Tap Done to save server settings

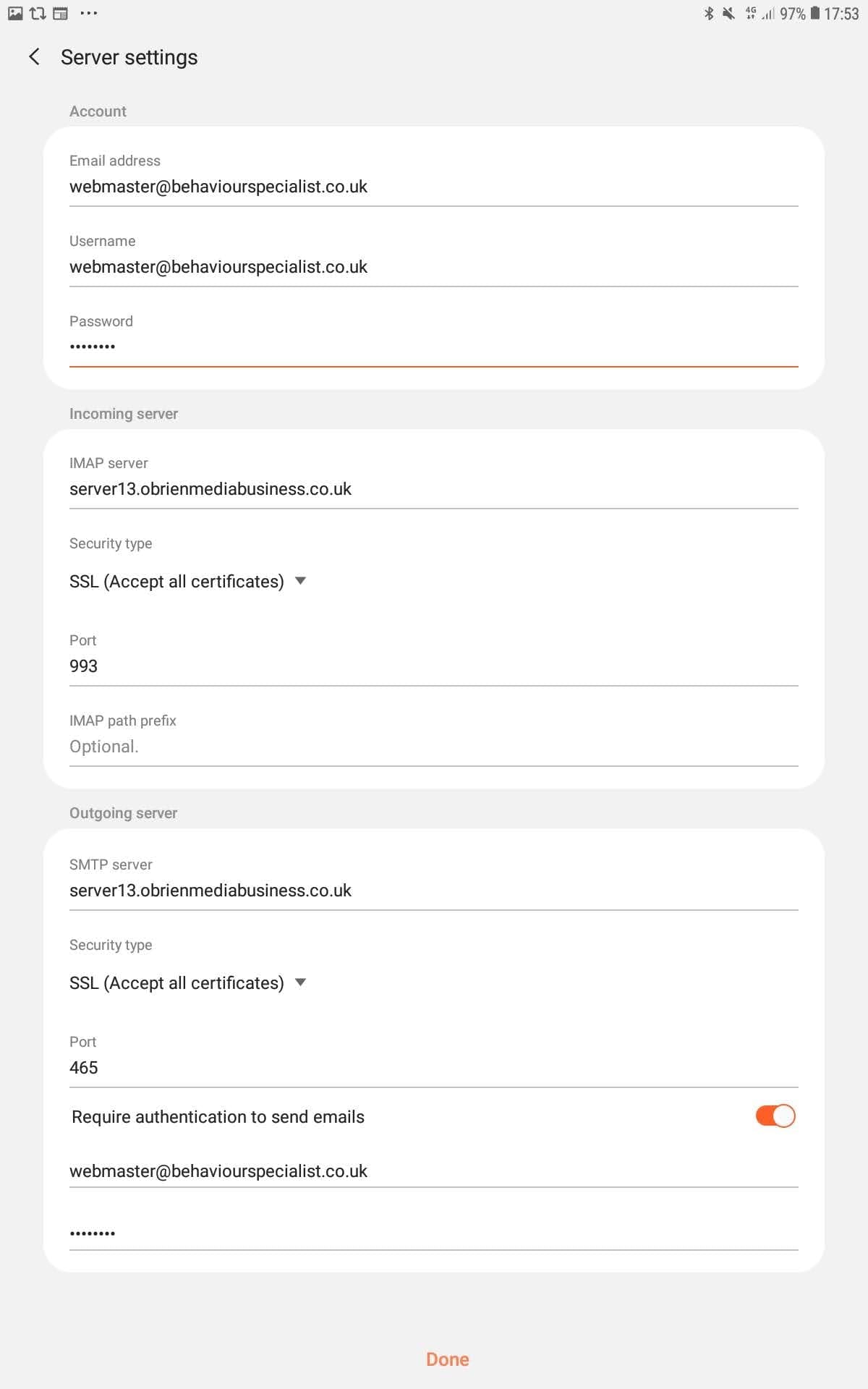click(x=447, y=1359)
